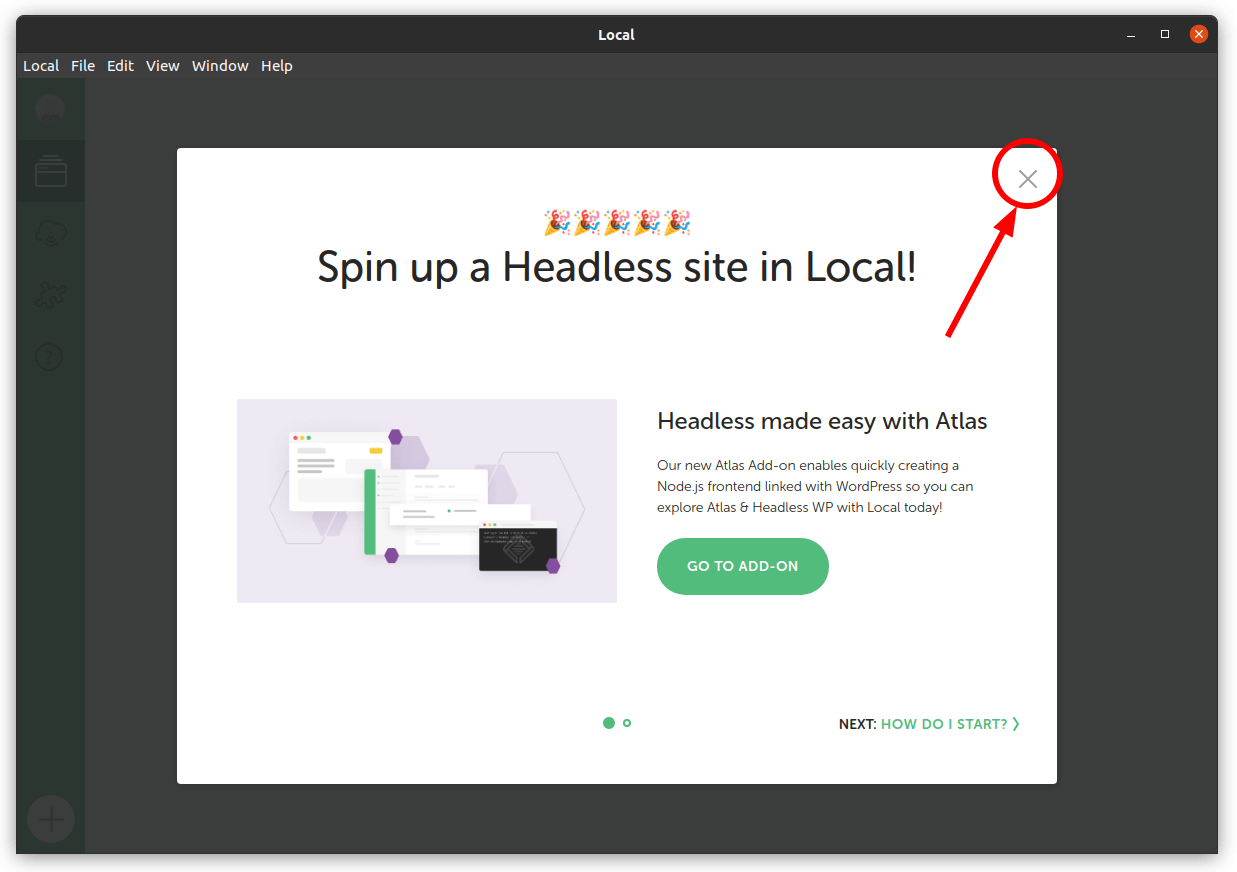Screen dimensions: 1237x872
Task: Close the Headless site announcement dialog
Action: pyautogui.click(x=1027, y=179)
